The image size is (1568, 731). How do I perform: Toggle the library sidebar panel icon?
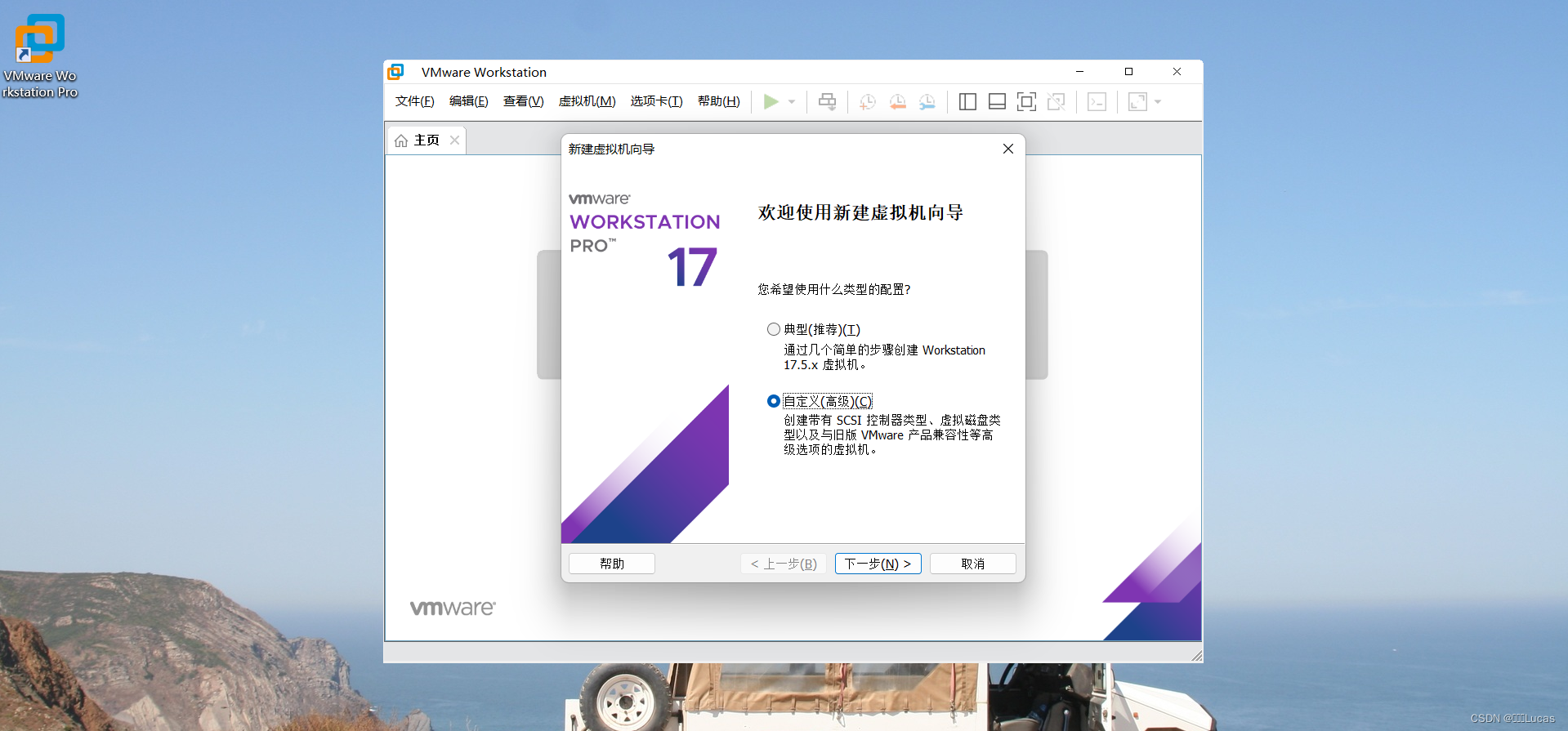click(x=967, y=101)
